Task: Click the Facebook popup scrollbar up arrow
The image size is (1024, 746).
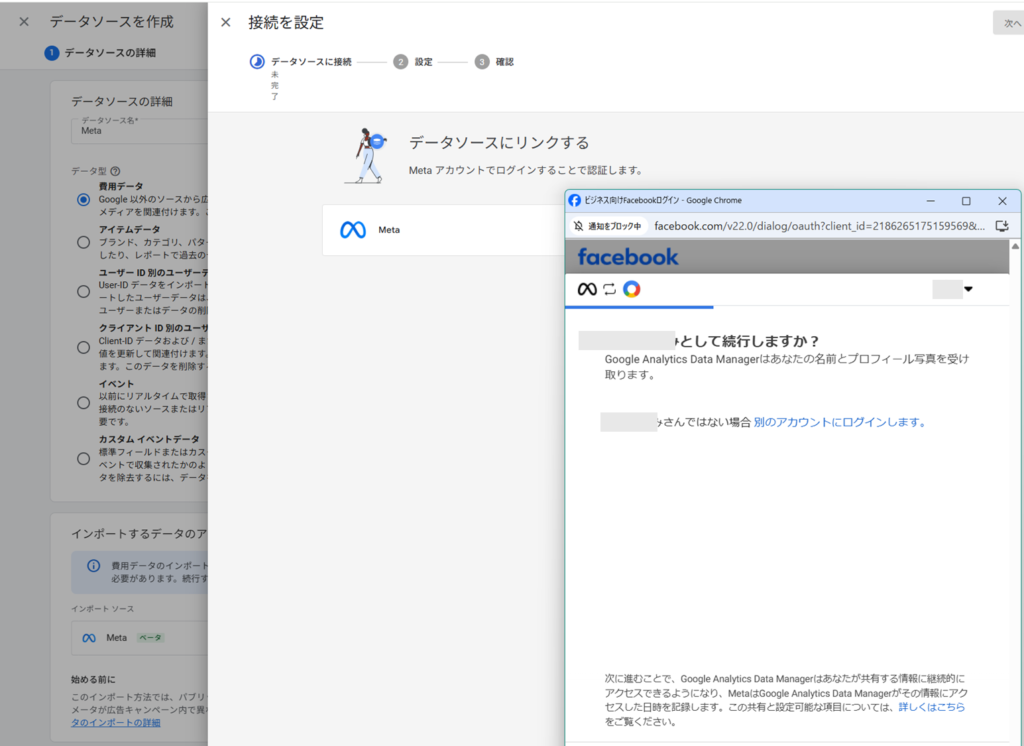Action: (1016, 246)
